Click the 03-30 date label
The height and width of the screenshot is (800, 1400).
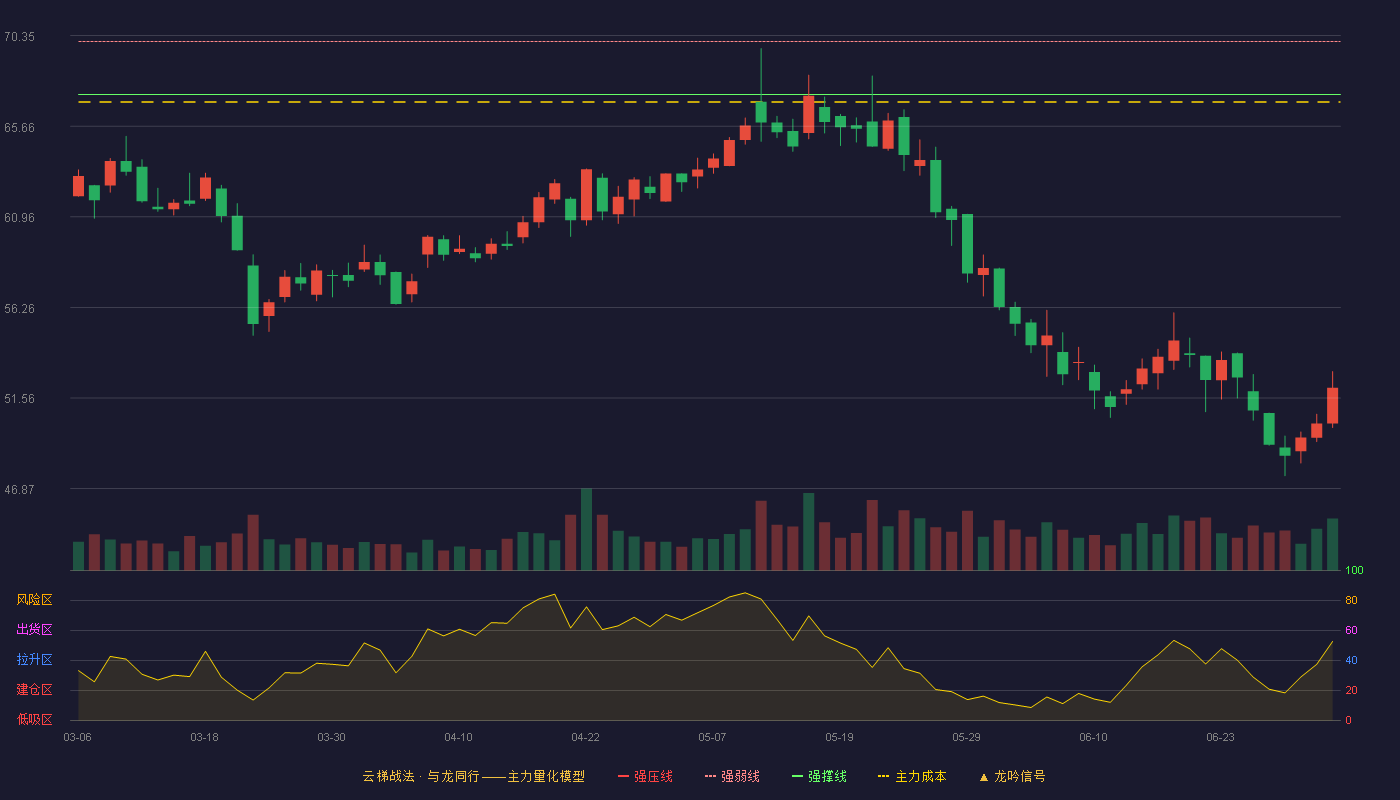(331, 737)
